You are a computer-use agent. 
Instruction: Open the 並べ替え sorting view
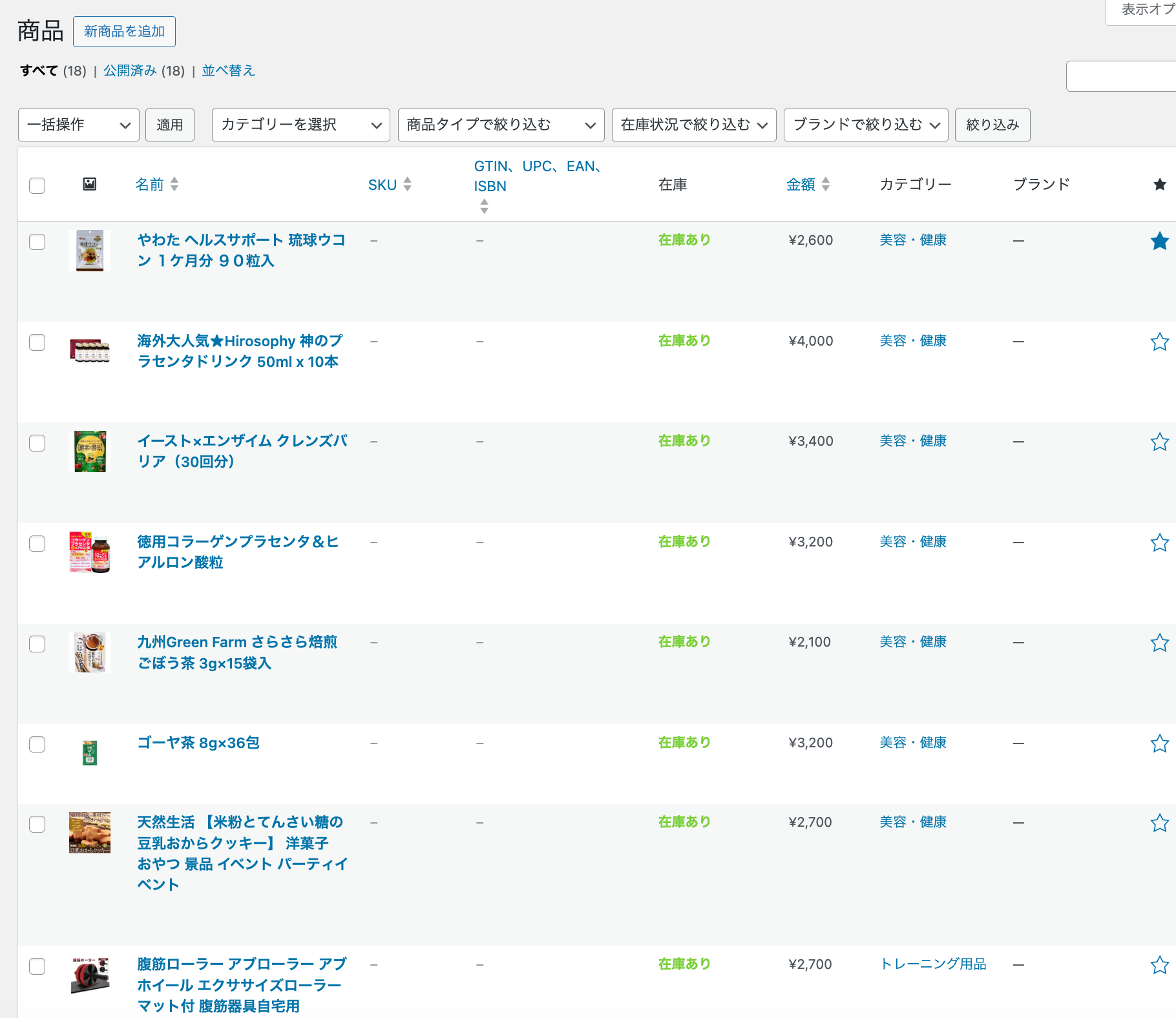pyautogui.click(x=228, y=70)
